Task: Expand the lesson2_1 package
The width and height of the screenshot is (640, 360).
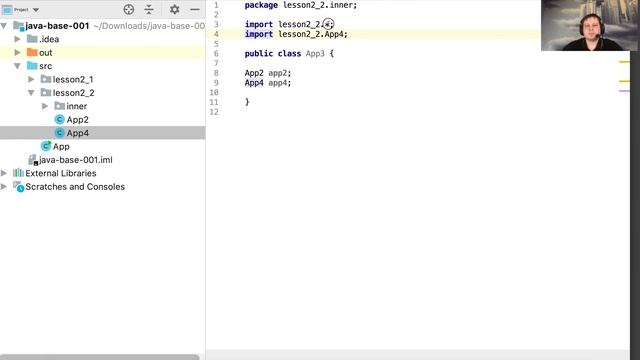Action: (31, 79)
